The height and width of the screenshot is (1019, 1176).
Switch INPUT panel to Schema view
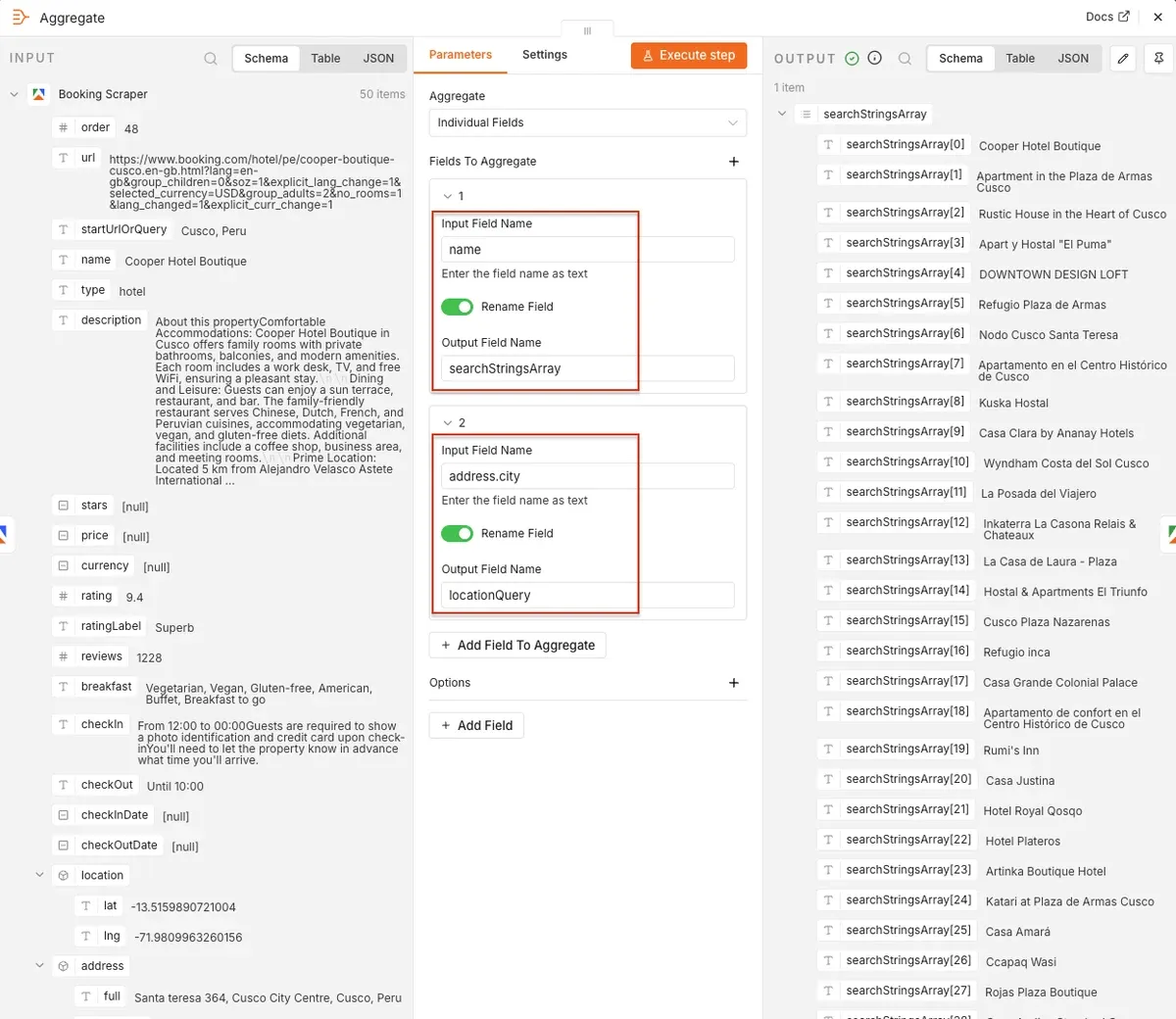pyautogui.click(x=266, y=59)
